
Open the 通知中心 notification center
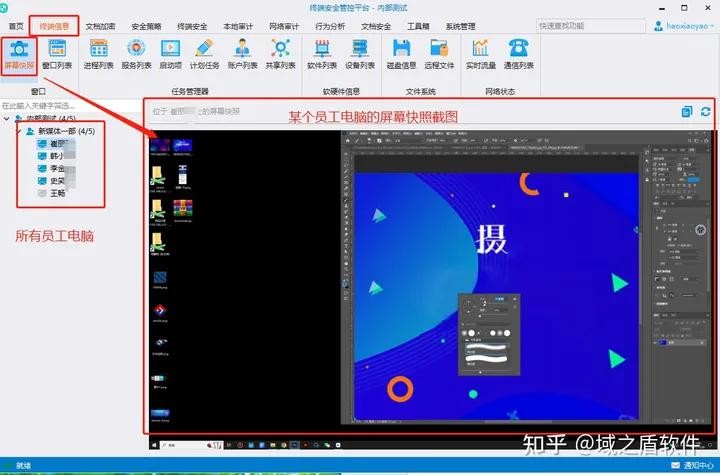click(x=696, y=466)
